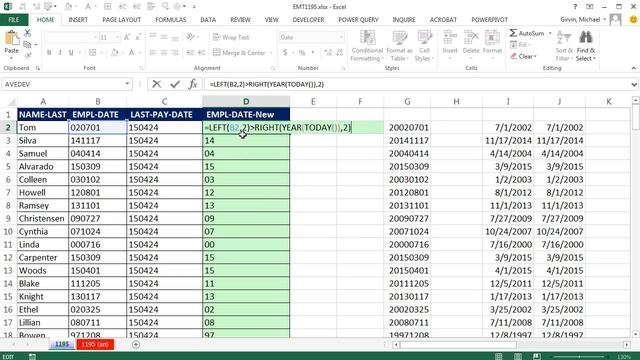Image resolution: width=640 pixels, height=360 pixels.
Task: Open the Date number format dropdown
Action: click(x=341, y=37)
